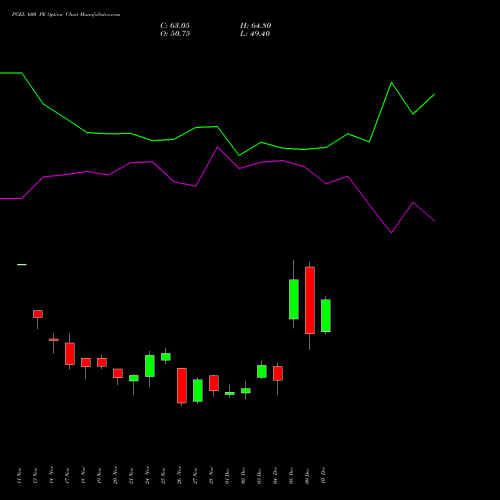Screen dimensions: 500x500
Task: Select the red candlestick for 04 Dec
Action: coord(278,373)
